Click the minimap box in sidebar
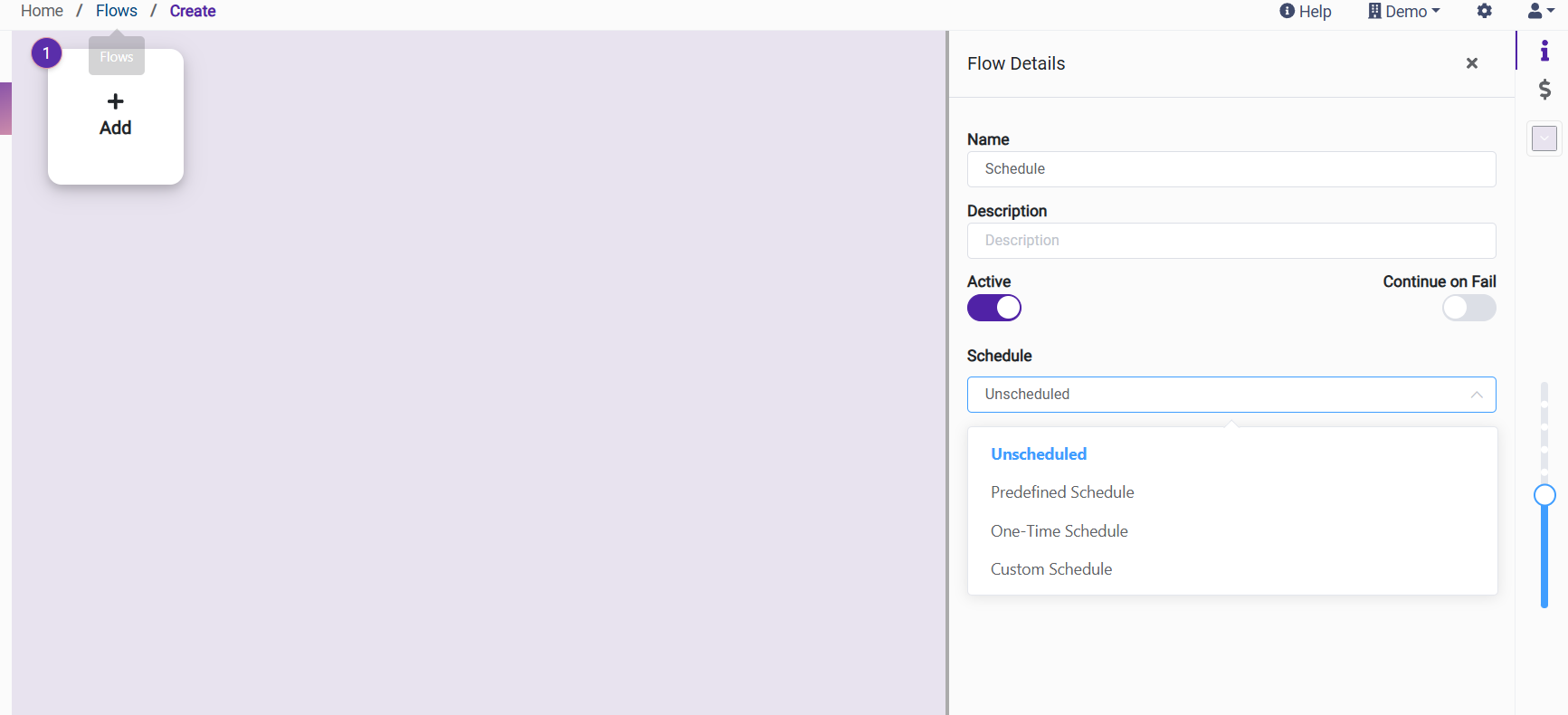The height and width of the screenshot is (715, 1568). [x=1544, y=138]
